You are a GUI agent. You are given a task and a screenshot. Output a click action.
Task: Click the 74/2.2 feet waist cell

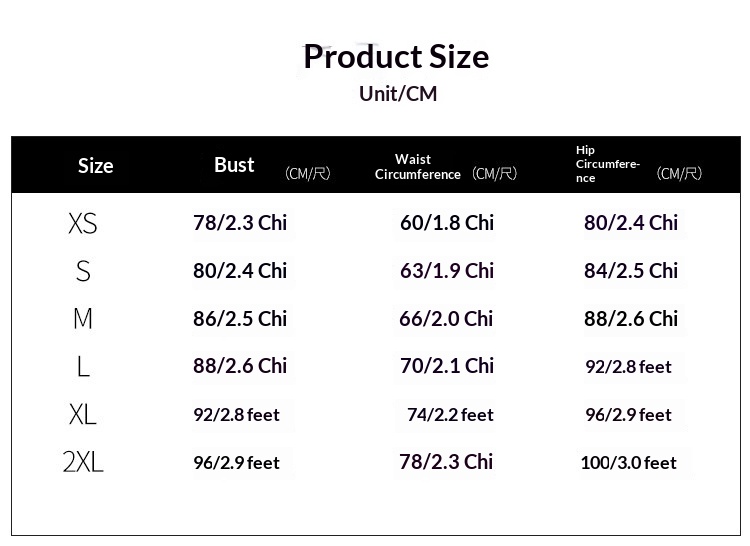click(450, 415)
